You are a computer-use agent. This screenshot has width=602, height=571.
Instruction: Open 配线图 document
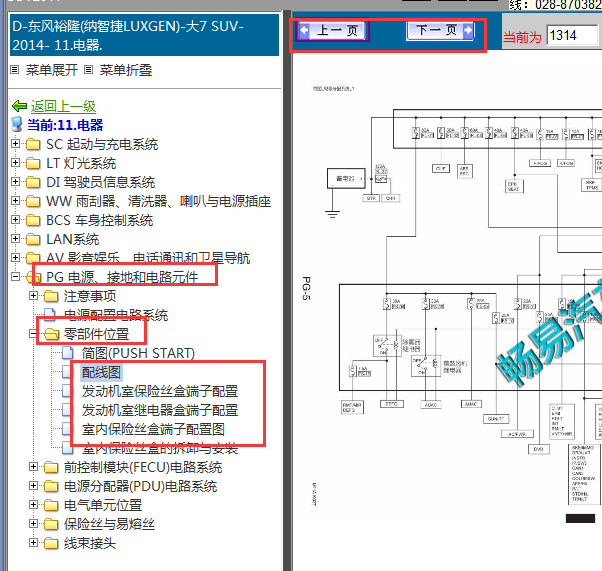pos(101,372)
